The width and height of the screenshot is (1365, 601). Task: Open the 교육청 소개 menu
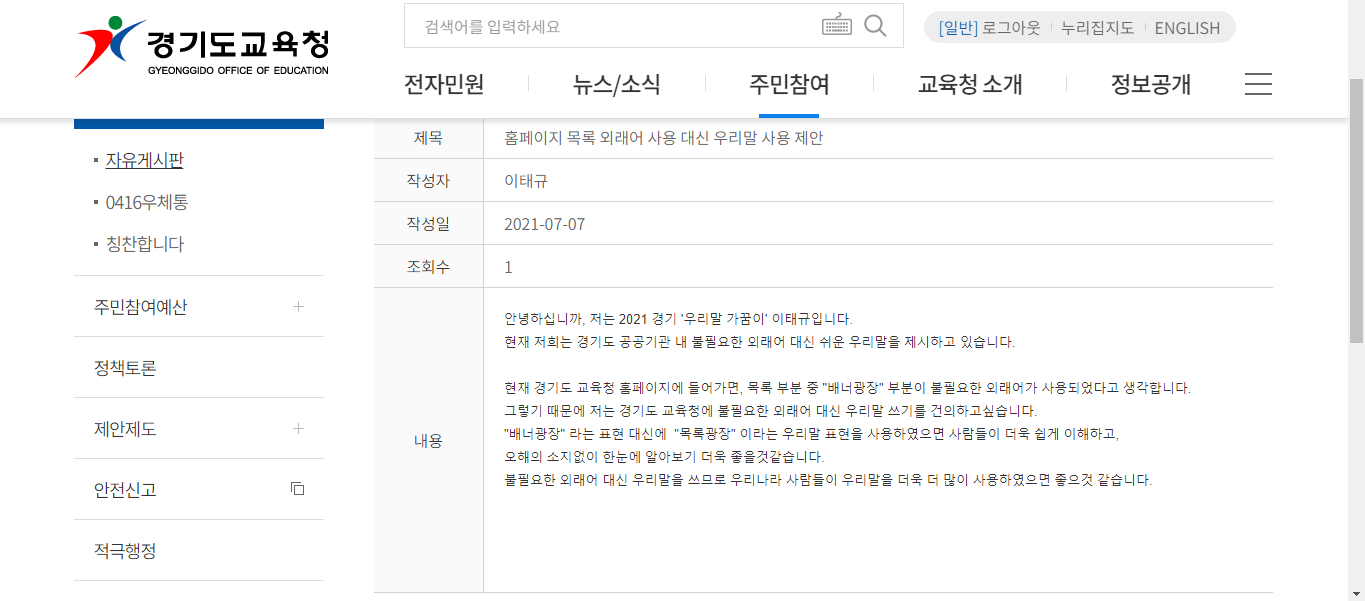(x=970, y=85)
